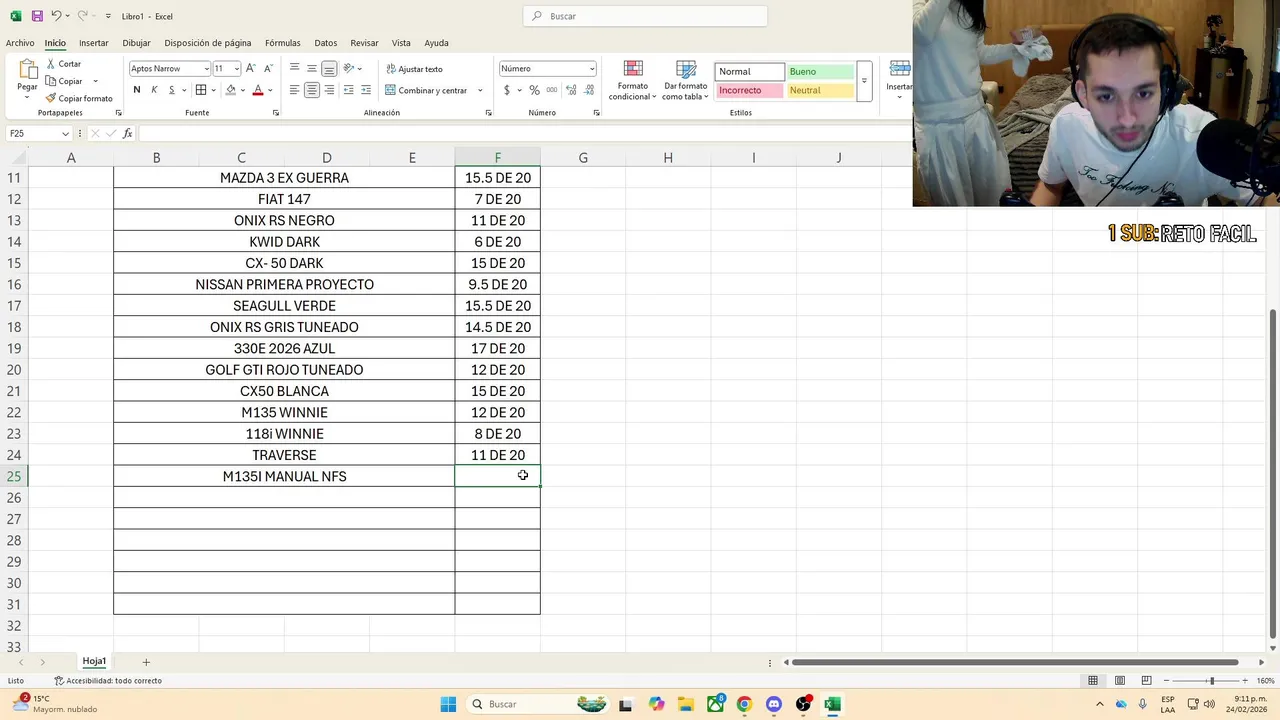Open Disposición de página tab

tap(208, 43)
